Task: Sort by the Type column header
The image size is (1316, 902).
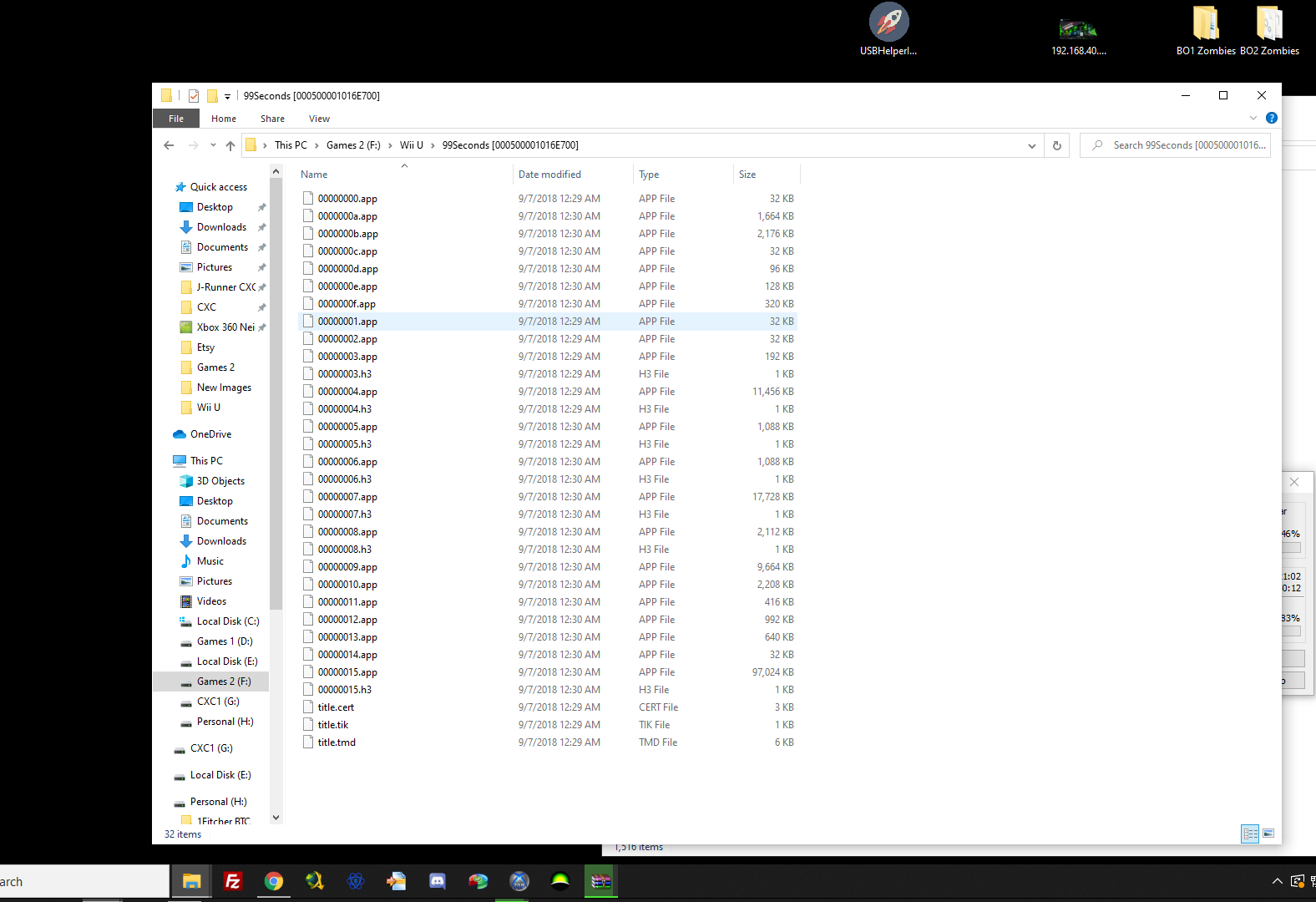Action: click(x=683, y=175)
